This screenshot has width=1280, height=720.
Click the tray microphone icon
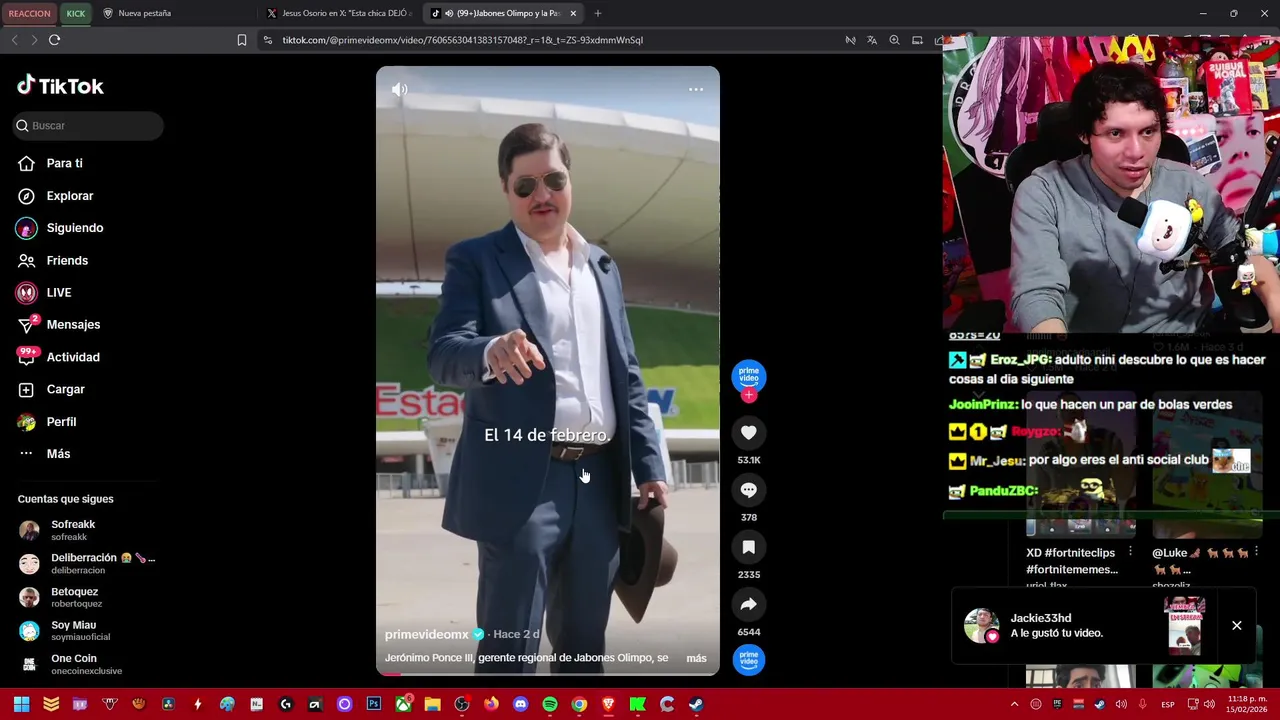[x=1143, y=704]
